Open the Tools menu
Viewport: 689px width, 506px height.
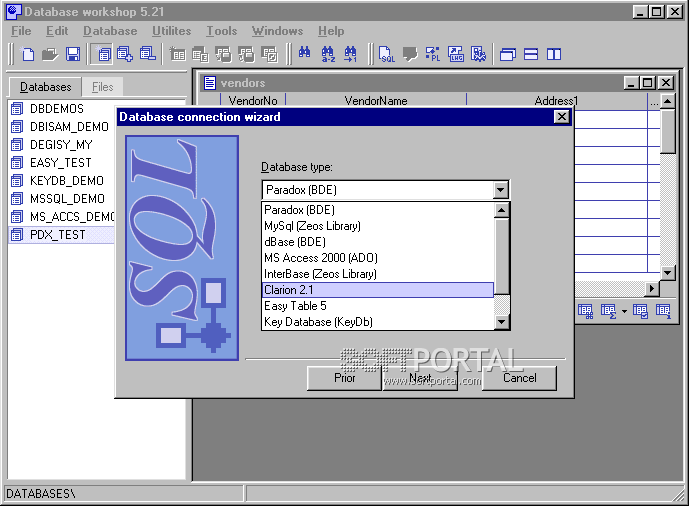[x=221, y=31]
